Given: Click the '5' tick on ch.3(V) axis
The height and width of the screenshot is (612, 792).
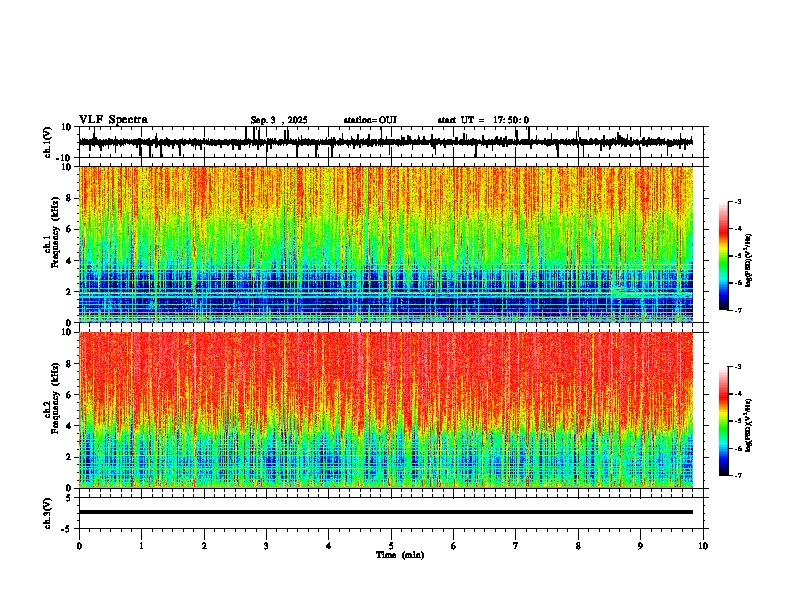Looking at the screenshot, I should coord(70,497).
